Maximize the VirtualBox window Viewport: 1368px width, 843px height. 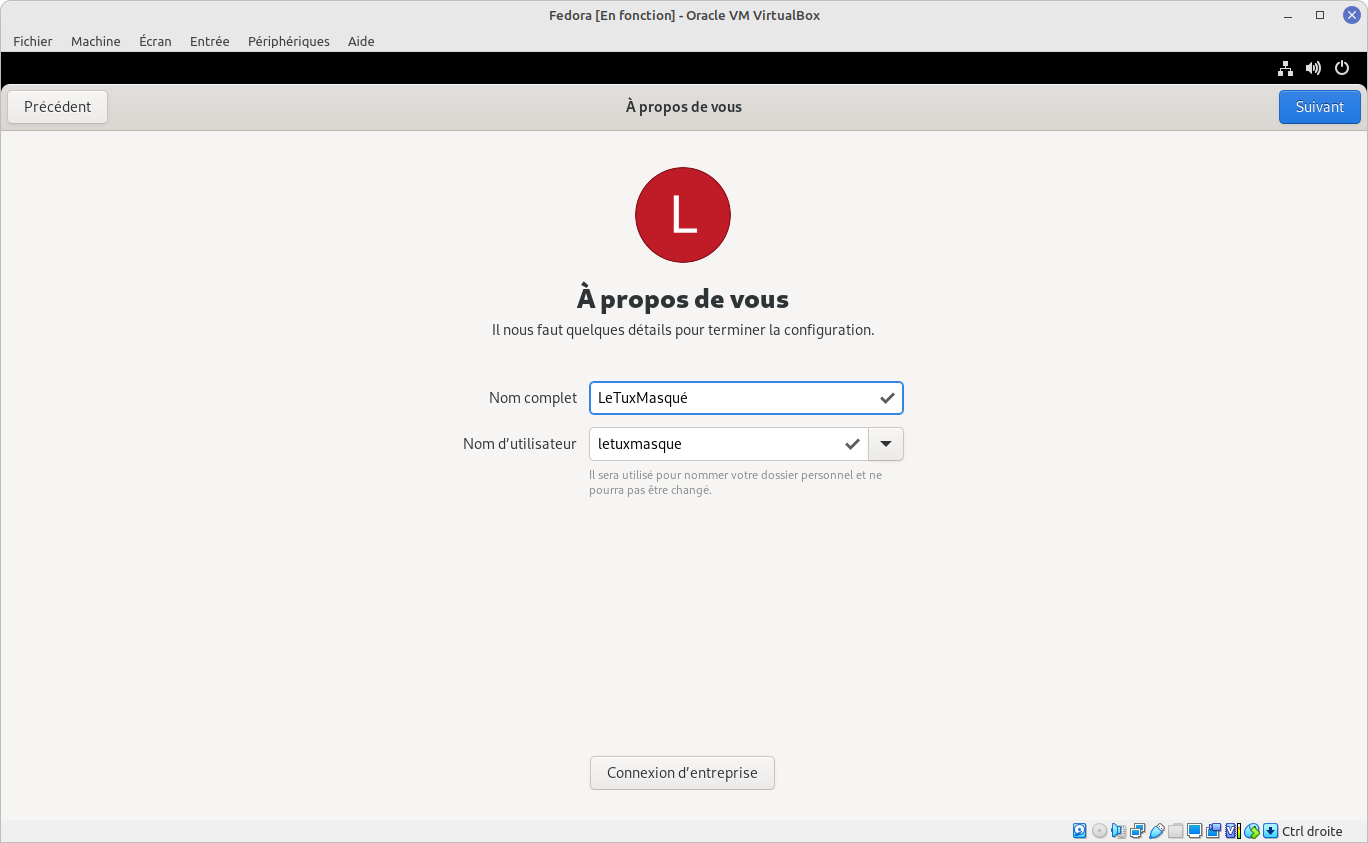(x=1320, y=15)
